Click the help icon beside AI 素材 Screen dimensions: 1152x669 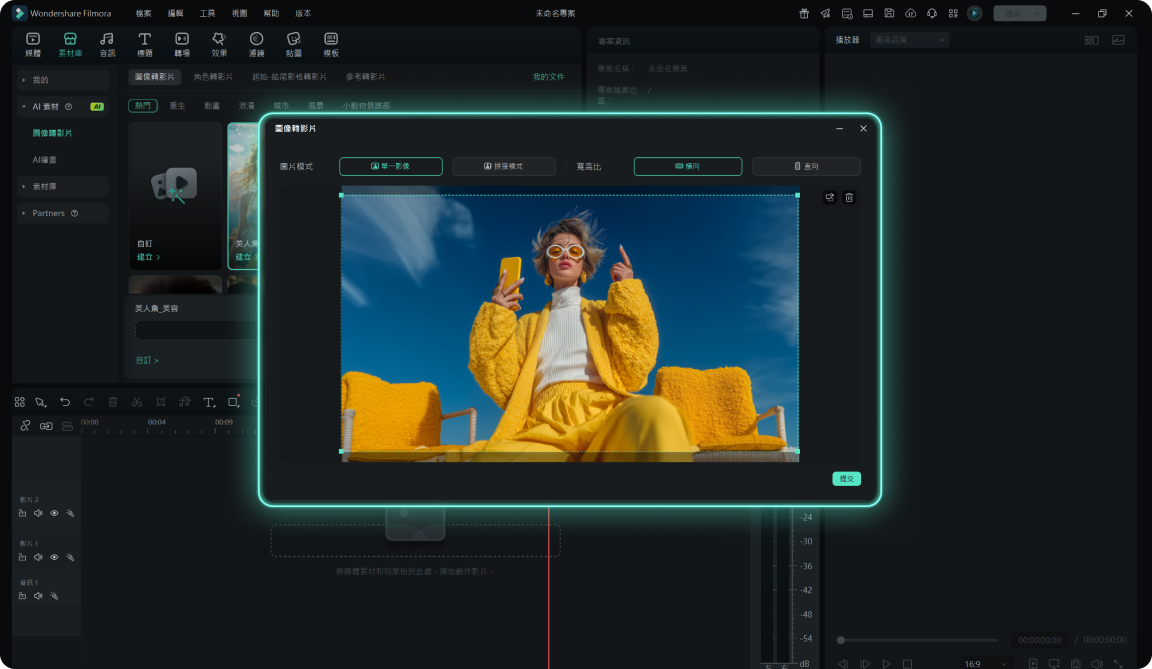tap(68, 106)
